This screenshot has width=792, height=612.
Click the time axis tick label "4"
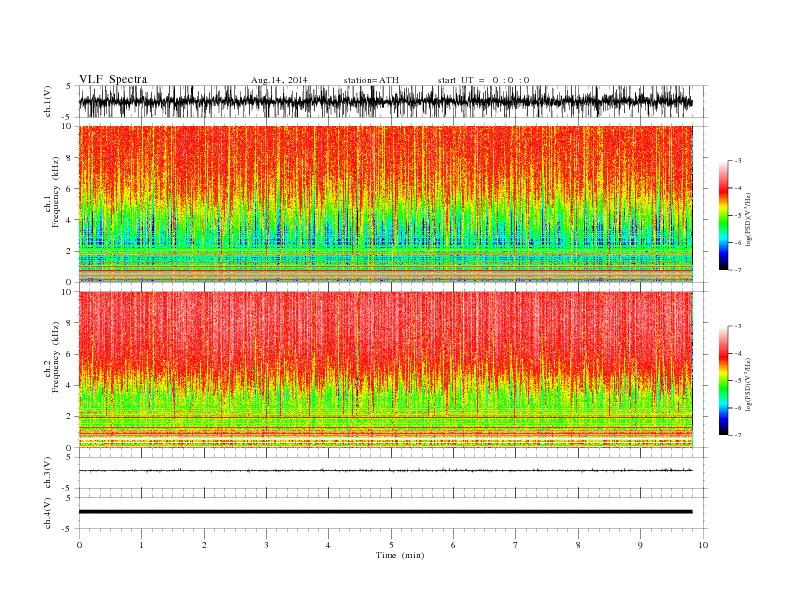pos(328,545)
